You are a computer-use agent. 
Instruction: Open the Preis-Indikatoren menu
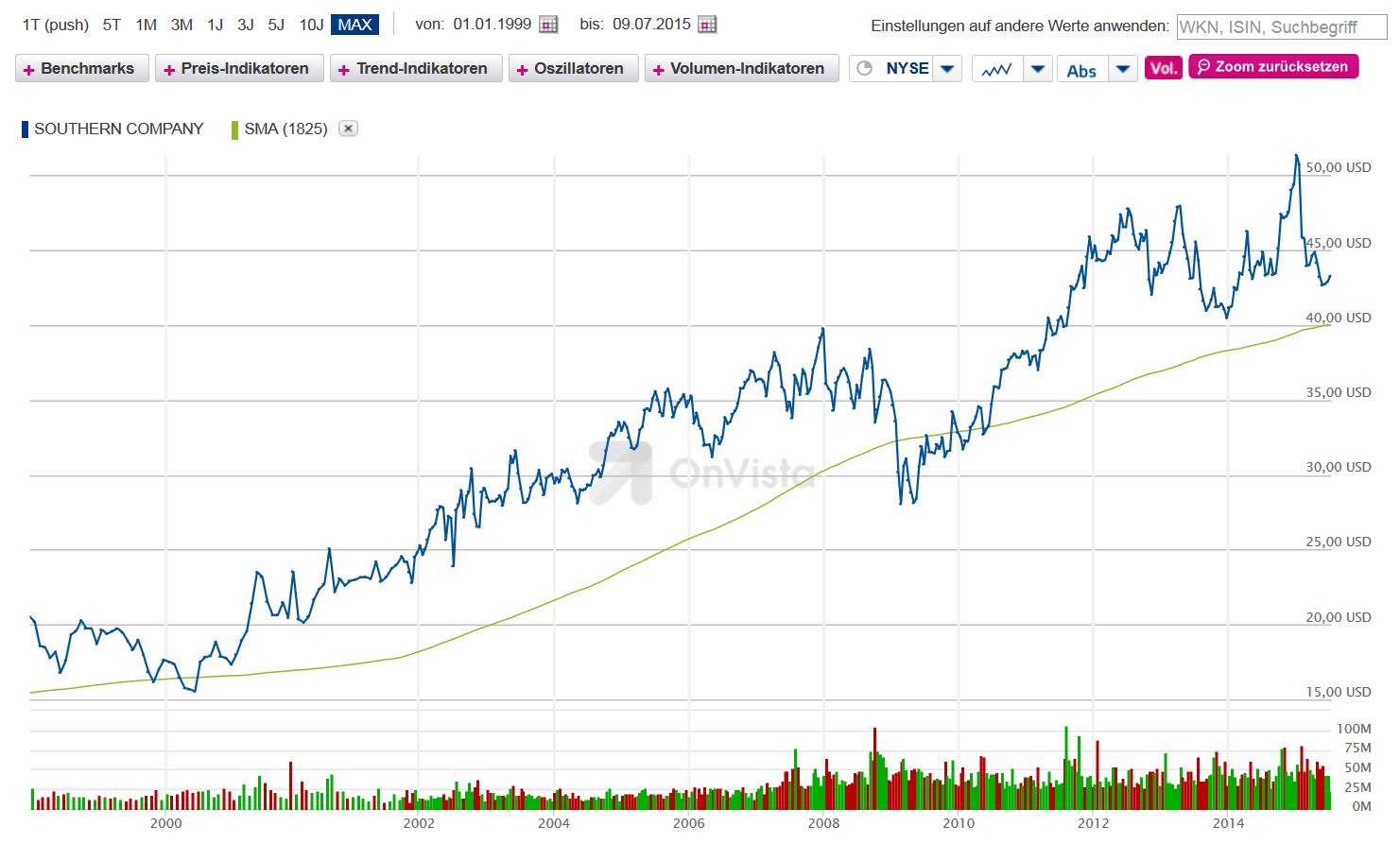coord(239,69)
